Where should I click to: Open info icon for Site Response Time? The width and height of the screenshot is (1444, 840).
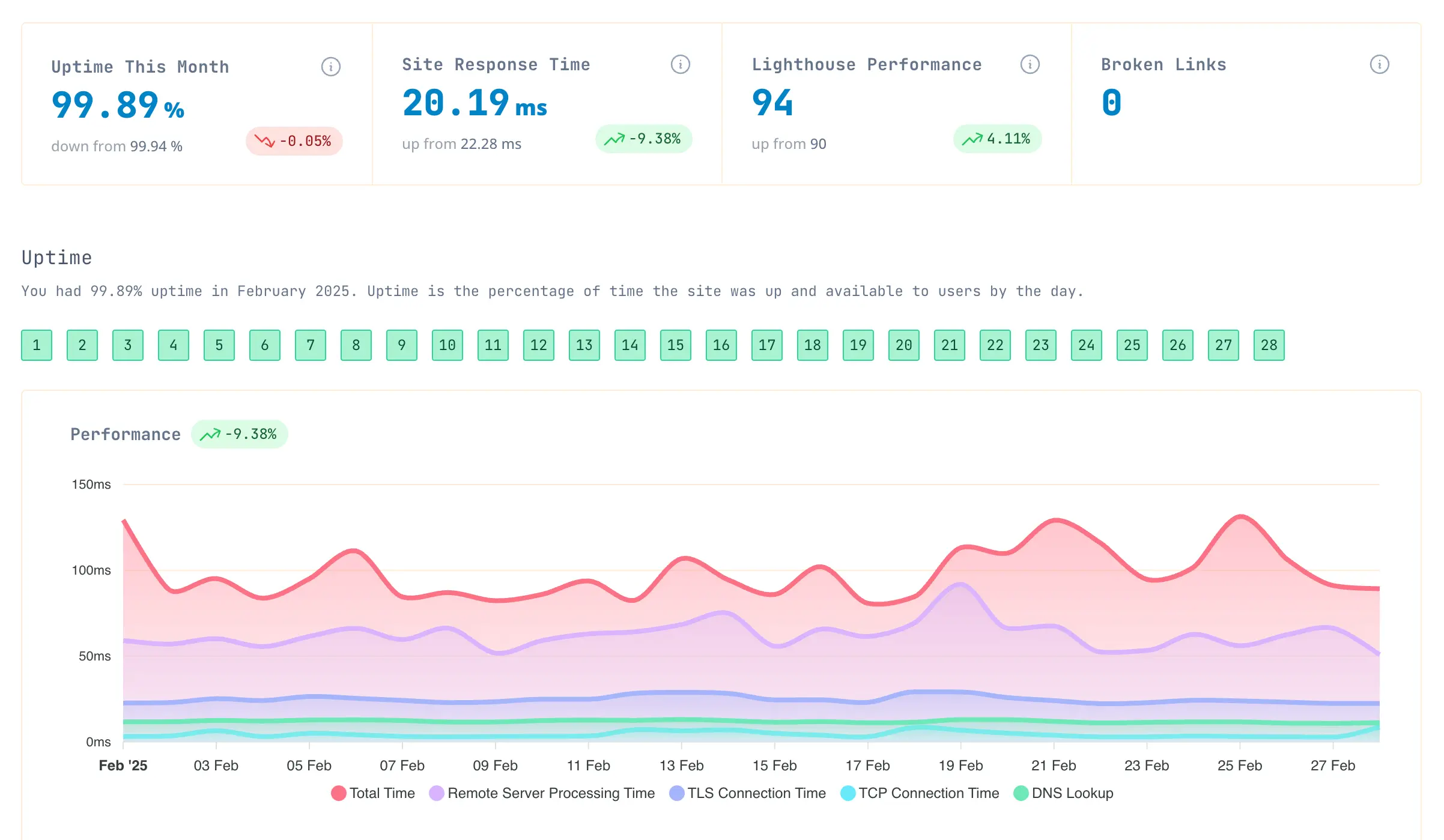click(680, 64)
